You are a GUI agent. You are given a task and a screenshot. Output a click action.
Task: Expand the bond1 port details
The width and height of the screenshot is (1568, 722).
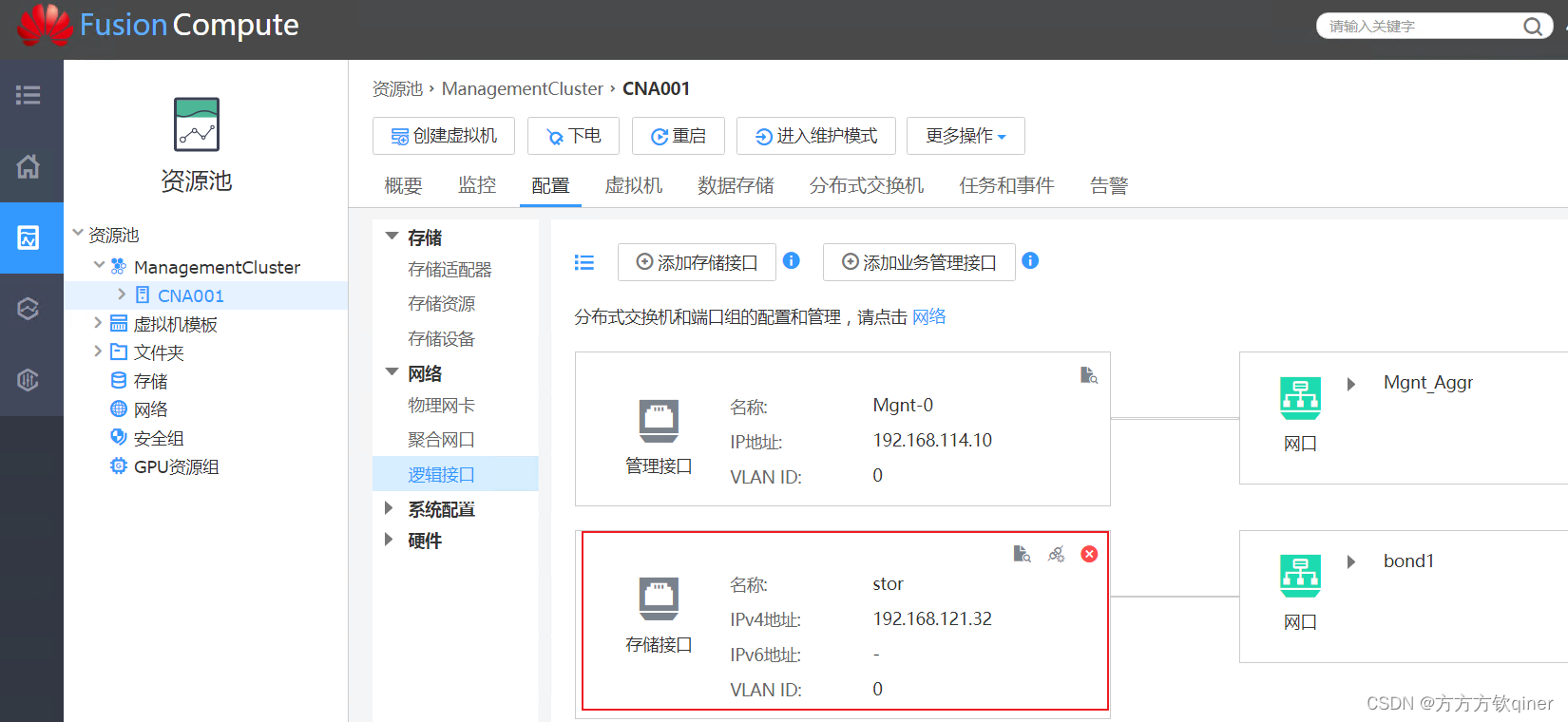pos(1351,562)
